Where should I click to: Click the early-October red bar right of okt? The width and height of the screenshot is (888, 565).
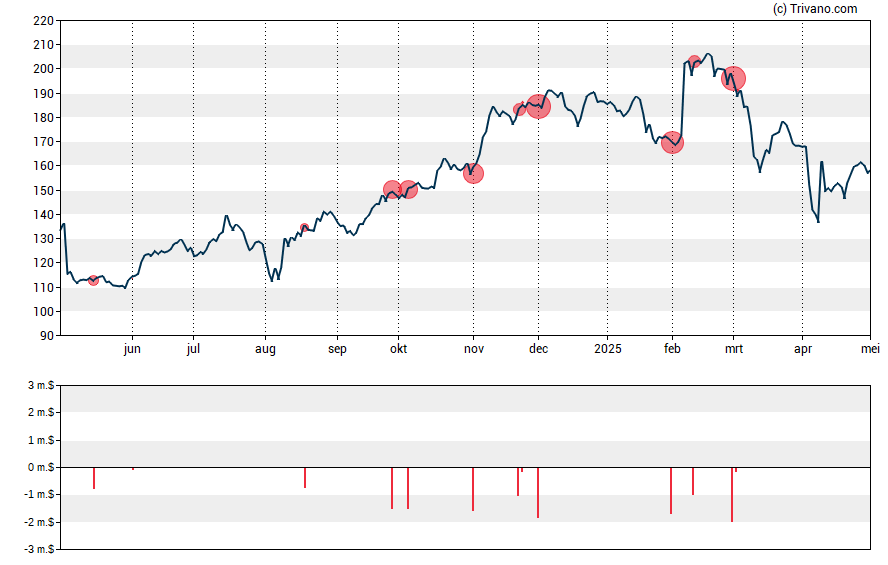pos(408,488)
